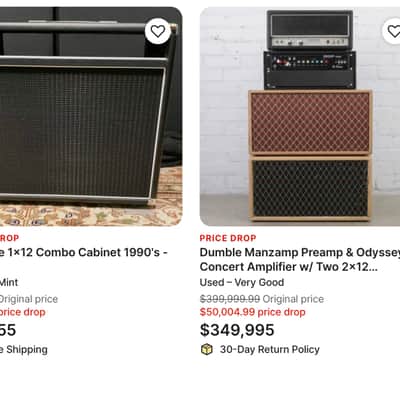Screen dimensions: 400x400
Task: Click the Used – Very Good condition
Action: click(242, 282)
